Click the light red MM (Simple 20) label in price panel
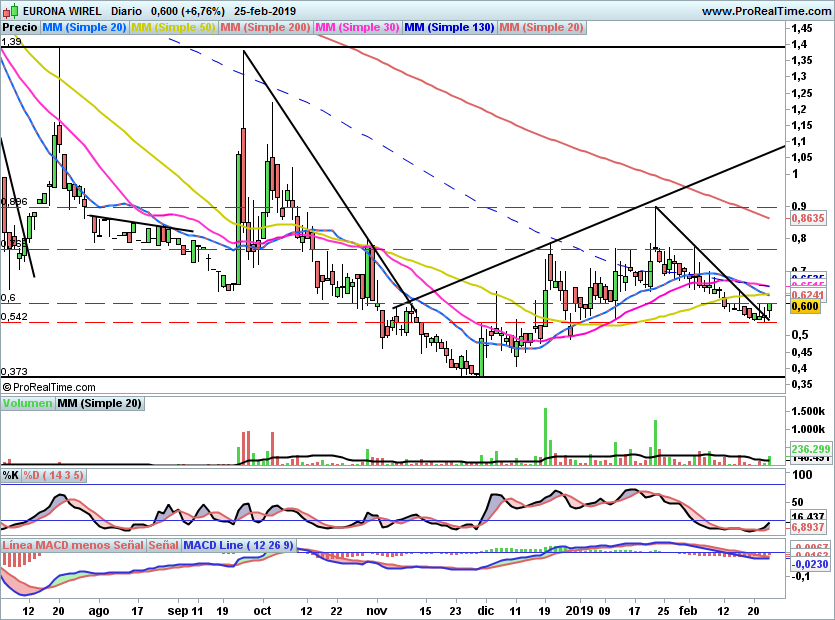Image resolution: width=835 pixels, height=620 pixels. [542, 27]
